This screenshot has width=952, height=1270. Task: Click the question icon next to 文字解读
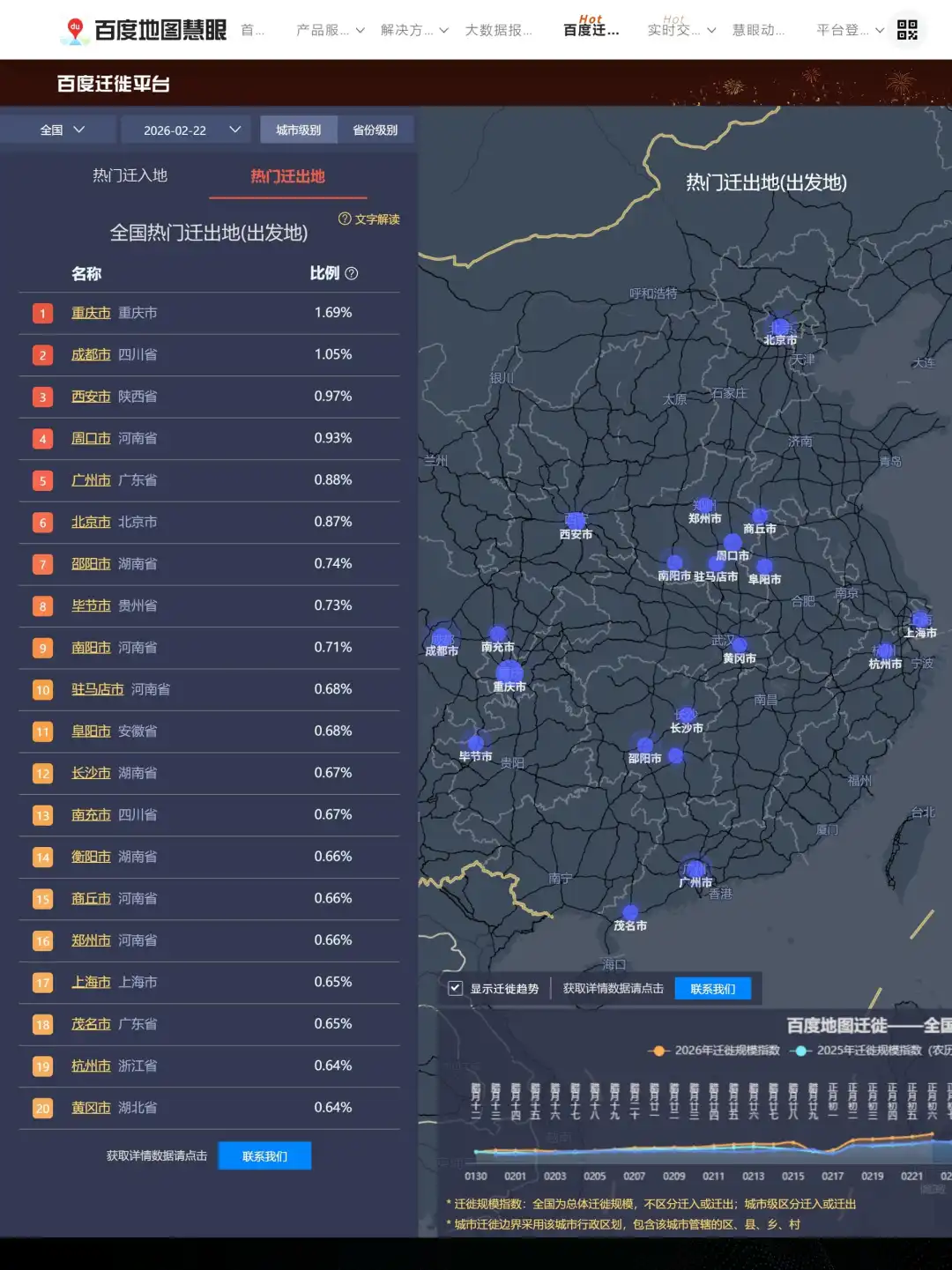[x=345, y=219]
